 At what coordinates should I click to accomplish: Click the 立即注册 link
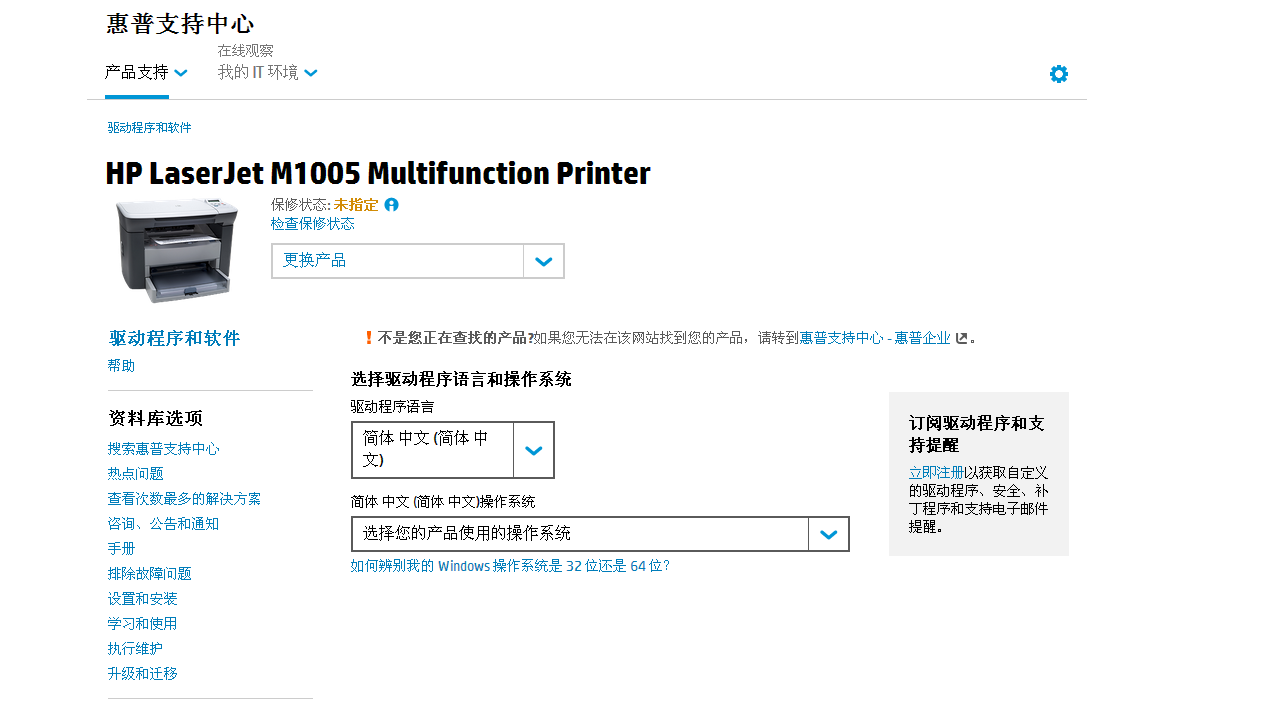(x=936, y=472)
